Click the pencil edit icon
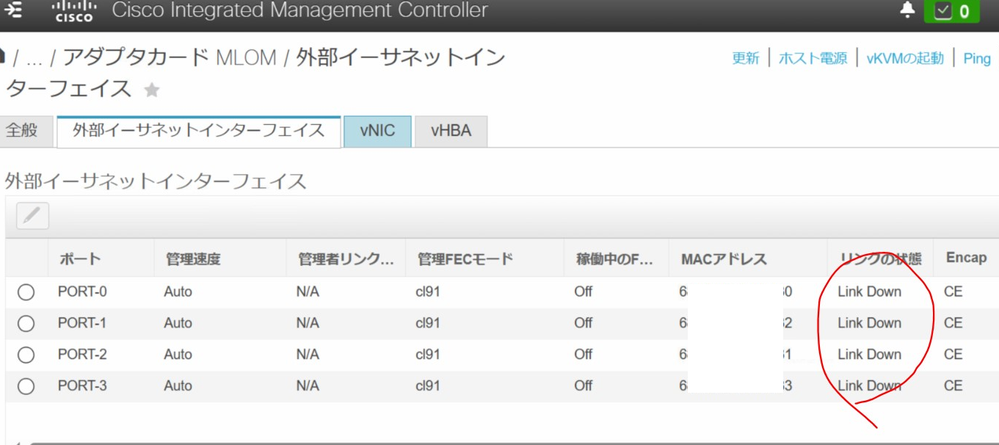Screen dimensions: 999x445 [32, 217]
